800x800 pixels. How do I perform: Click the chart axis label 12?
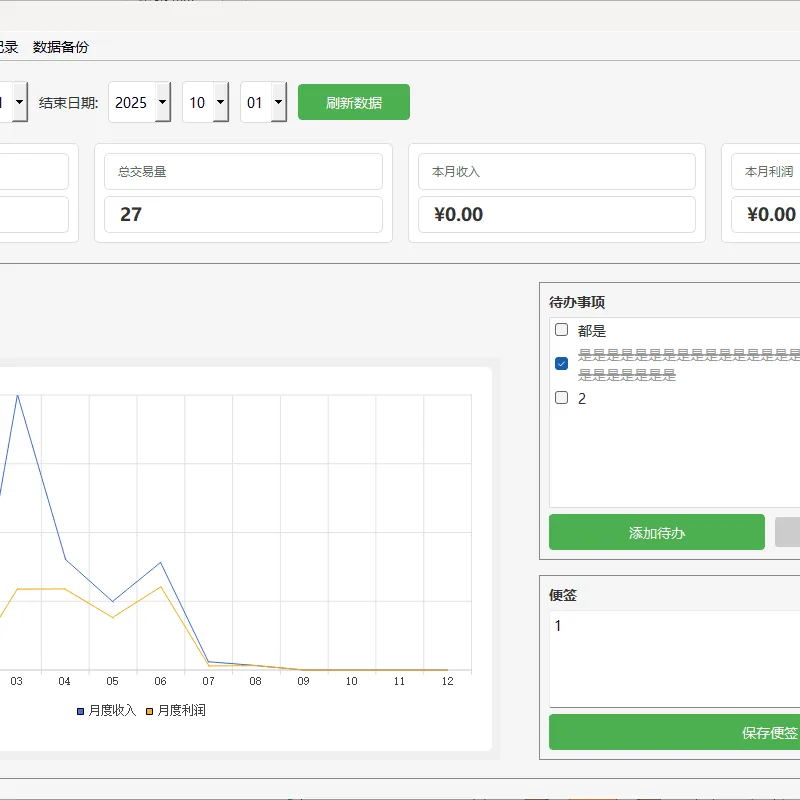(447, 681)
